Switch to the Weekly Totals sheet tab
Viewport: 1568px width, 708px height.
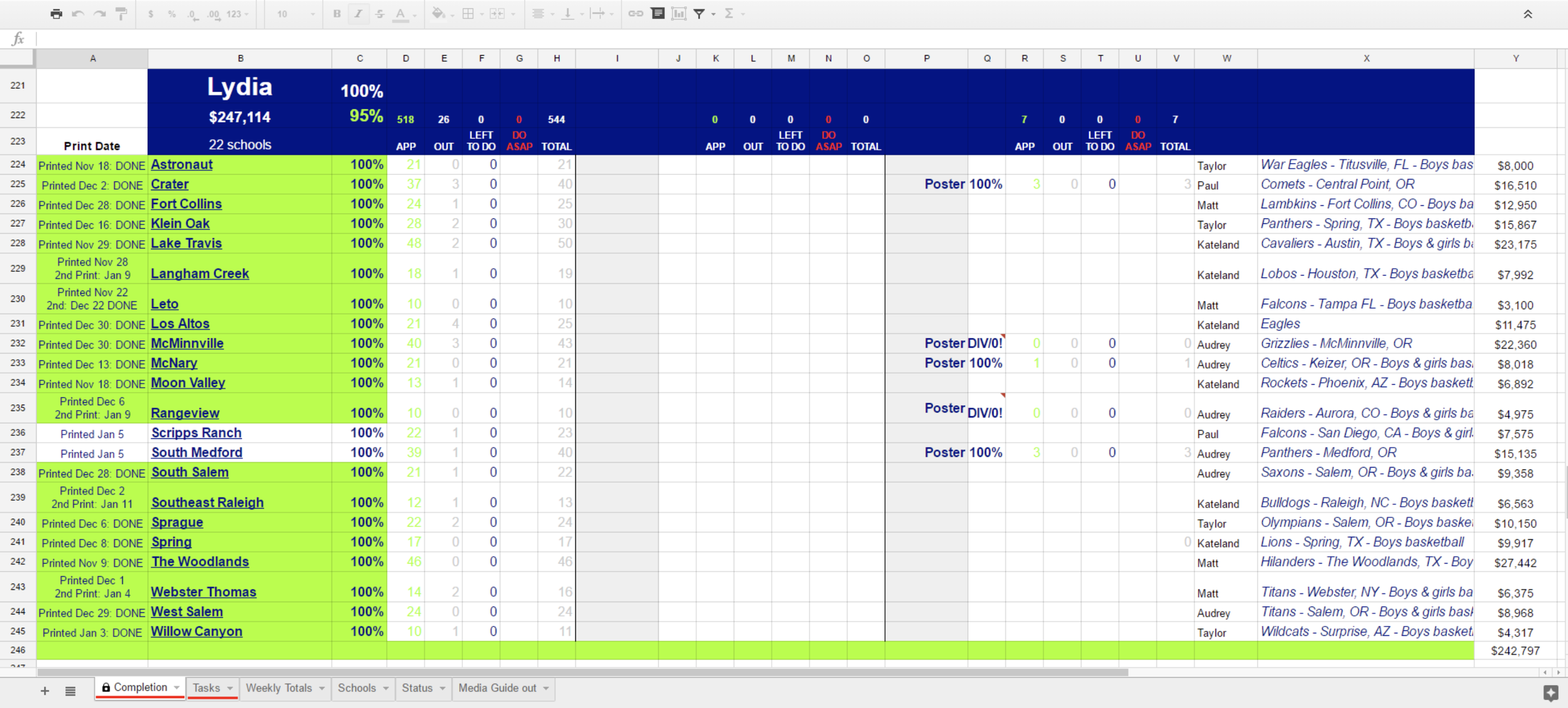tap(278, 688)
